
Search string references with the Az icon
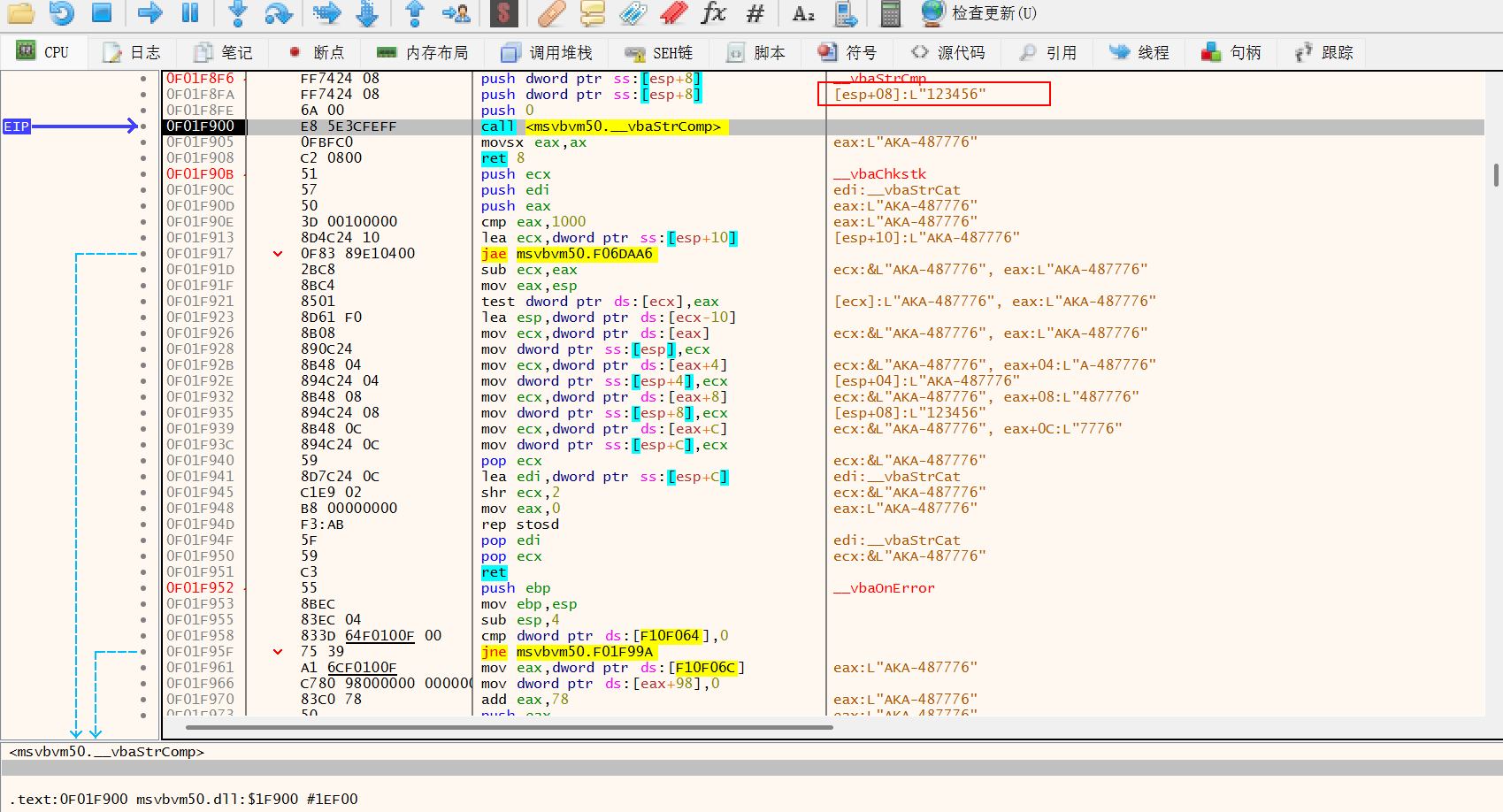803,12
